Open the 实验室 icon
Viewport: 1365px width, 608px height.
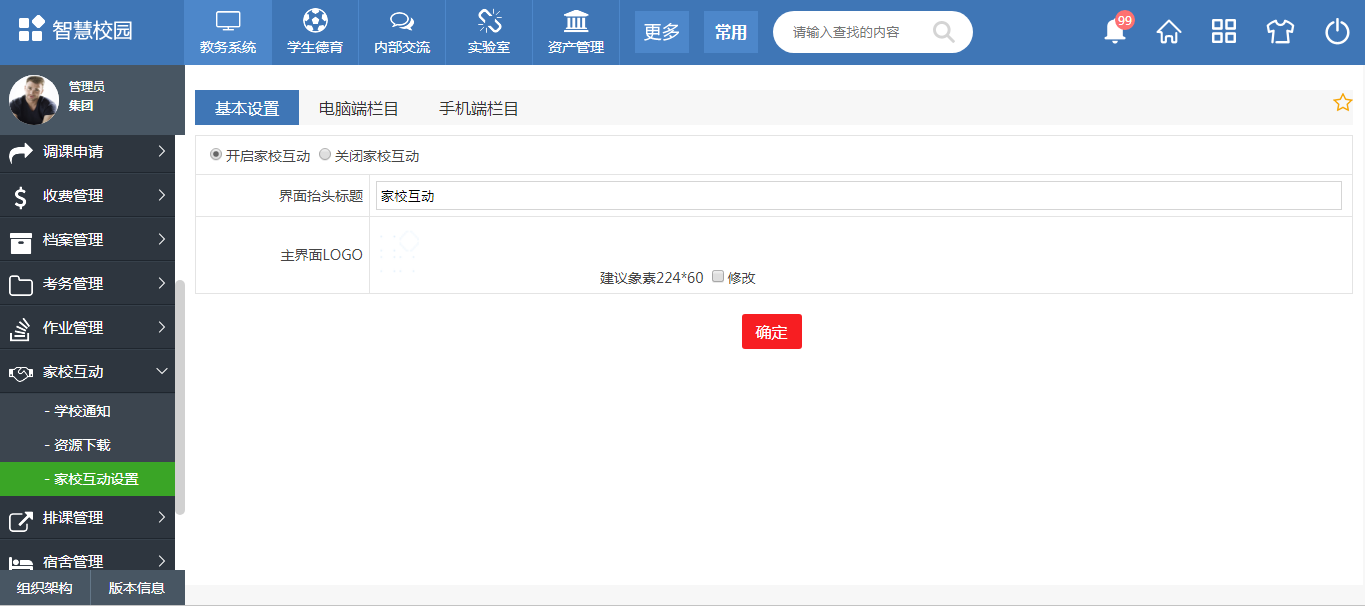(x=489, y=21)
